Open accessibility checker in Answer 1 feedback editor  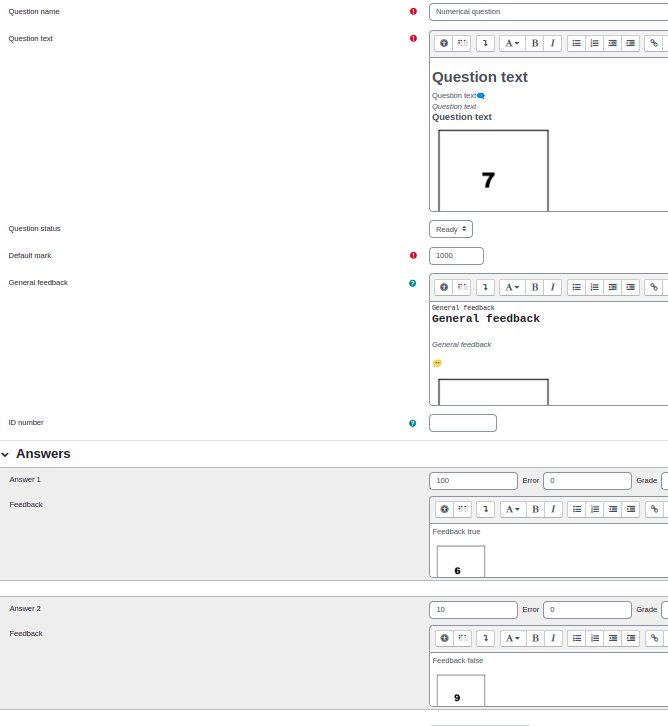pos(444,509)
